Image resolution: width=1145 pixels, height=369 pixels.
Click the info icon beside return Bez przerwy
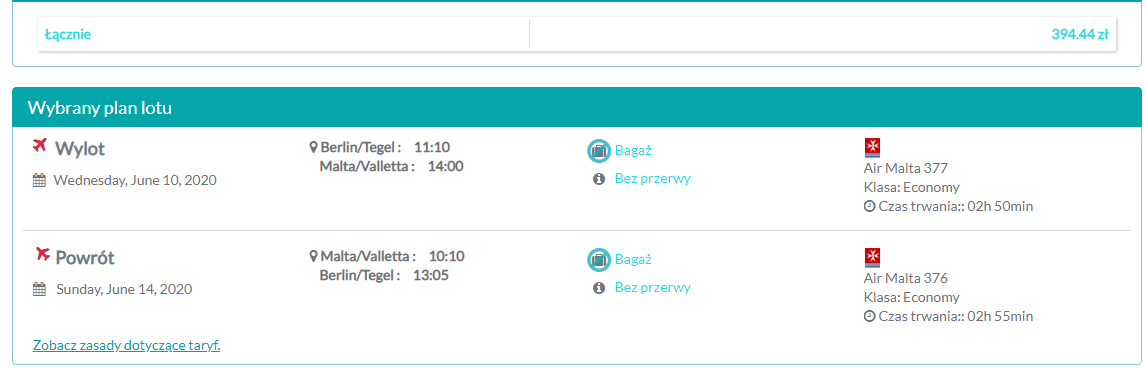599,288
